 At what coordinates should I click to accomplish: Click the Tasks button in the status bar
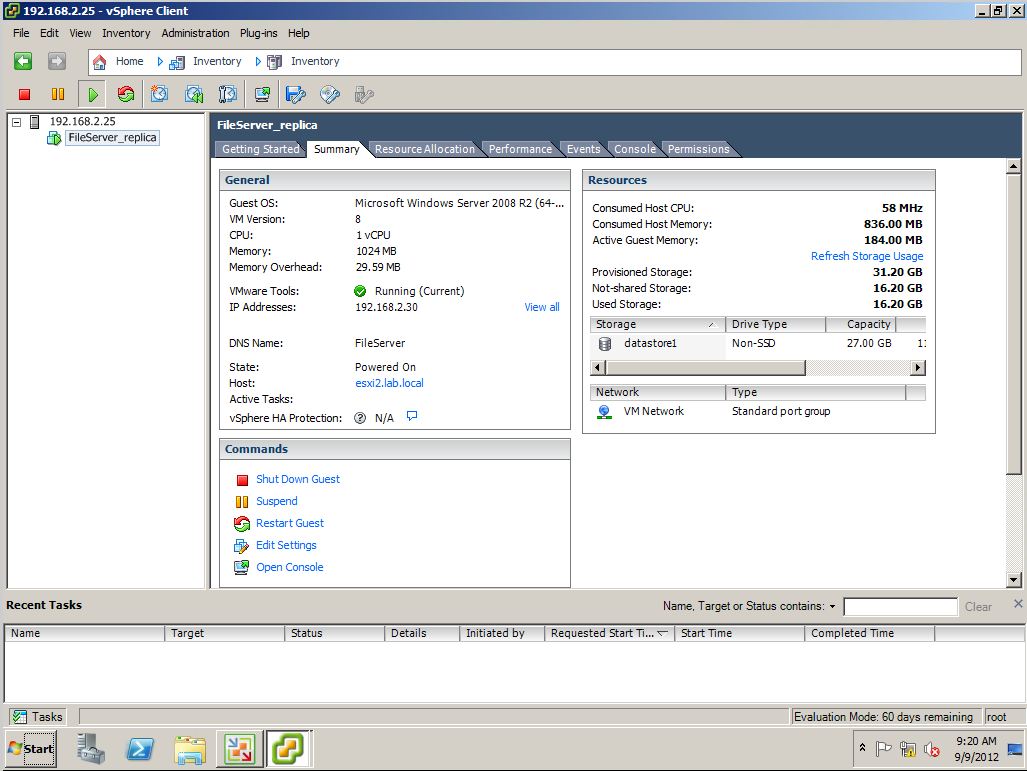click(38, 717)
